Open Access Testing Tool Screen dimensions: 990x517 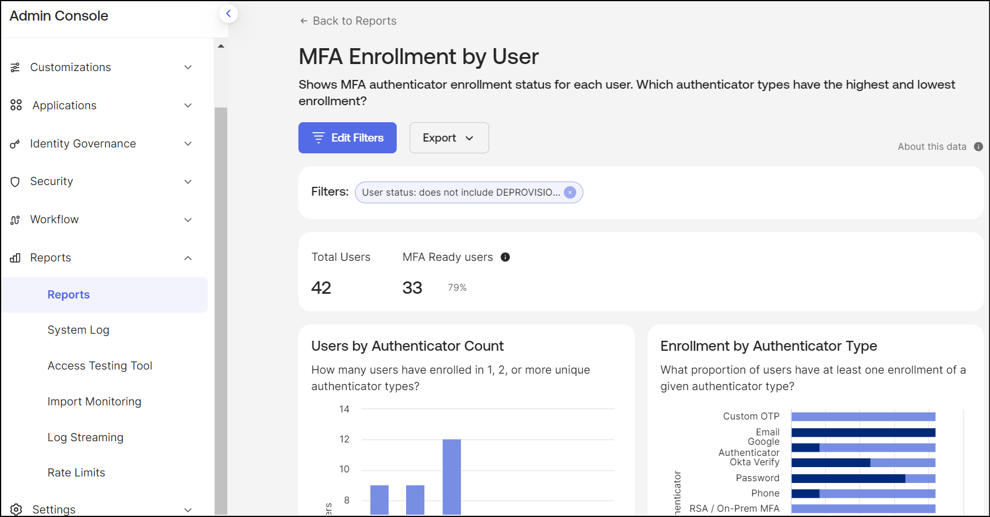tap(100, 365)
